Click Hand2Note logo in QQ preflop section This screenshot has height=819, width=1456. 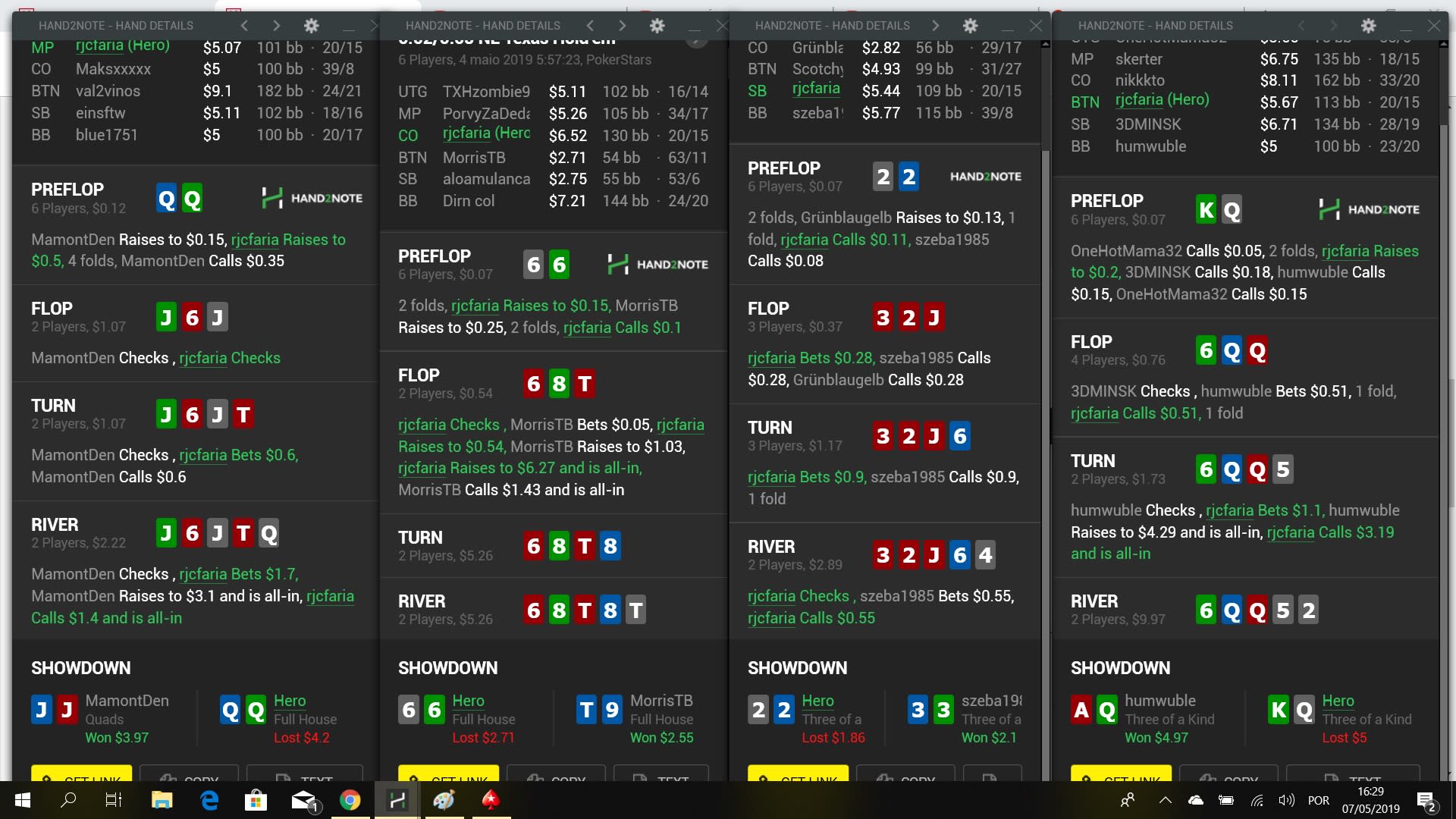coord(312,198)
